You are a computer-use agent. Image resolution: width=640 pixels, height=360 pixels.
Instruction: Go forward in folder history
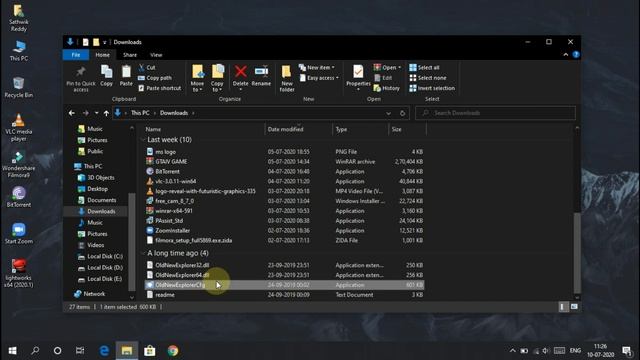pos(85,113)
